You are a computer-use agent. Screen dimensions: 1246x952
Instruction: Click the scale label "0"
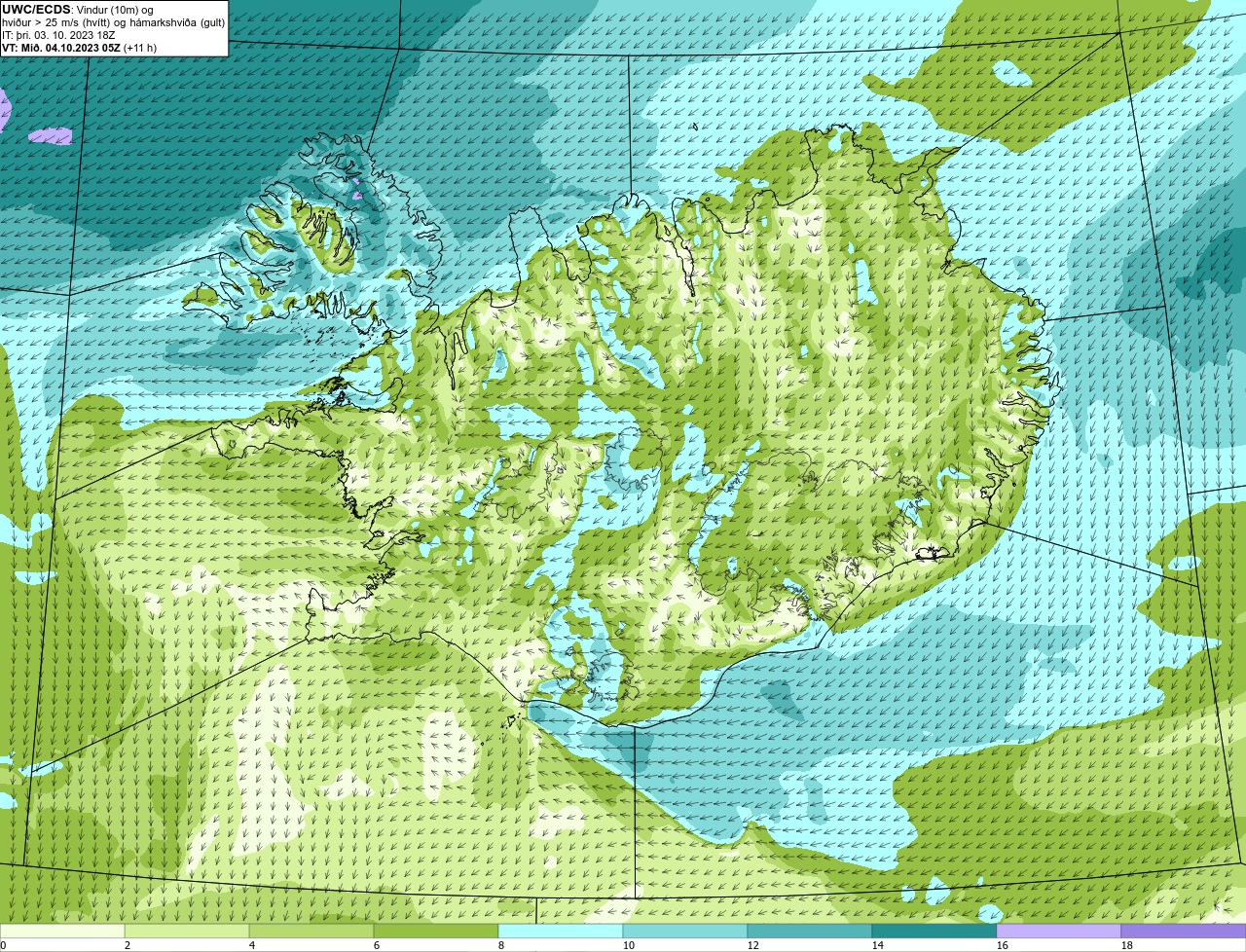coord(3,945)
